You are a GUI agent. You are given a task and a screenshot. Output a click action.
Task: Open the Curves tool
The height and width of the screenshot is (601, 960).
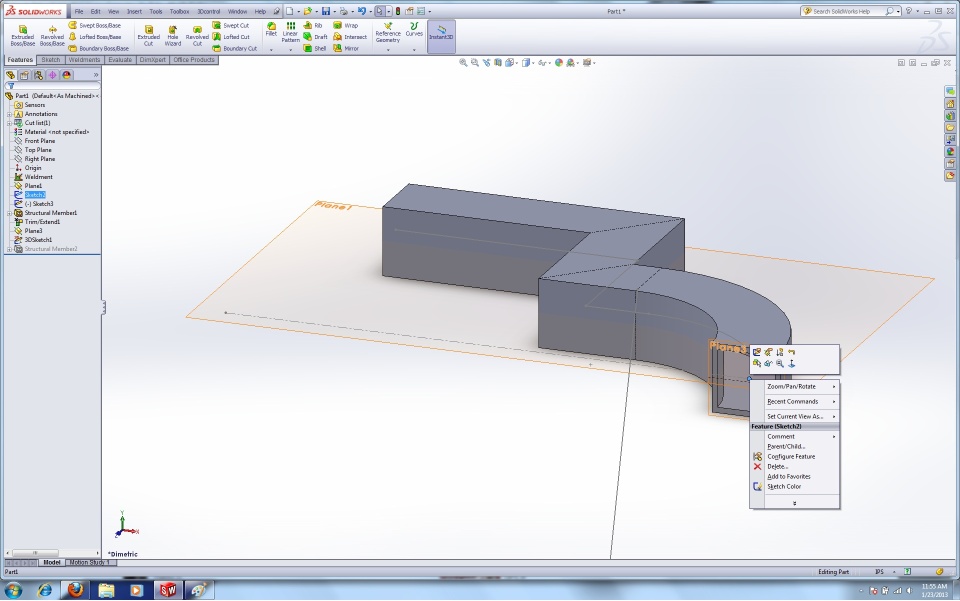(414, 29)
